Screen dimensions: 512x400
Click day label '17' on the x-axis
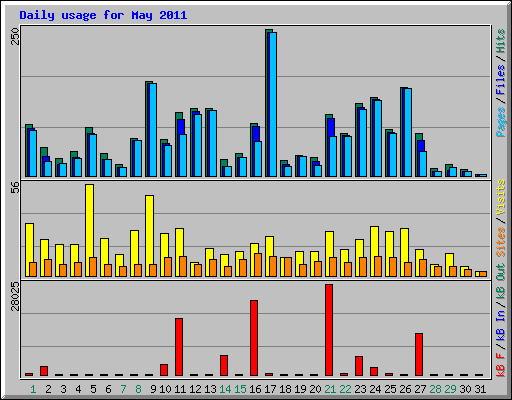pos(270,389)
